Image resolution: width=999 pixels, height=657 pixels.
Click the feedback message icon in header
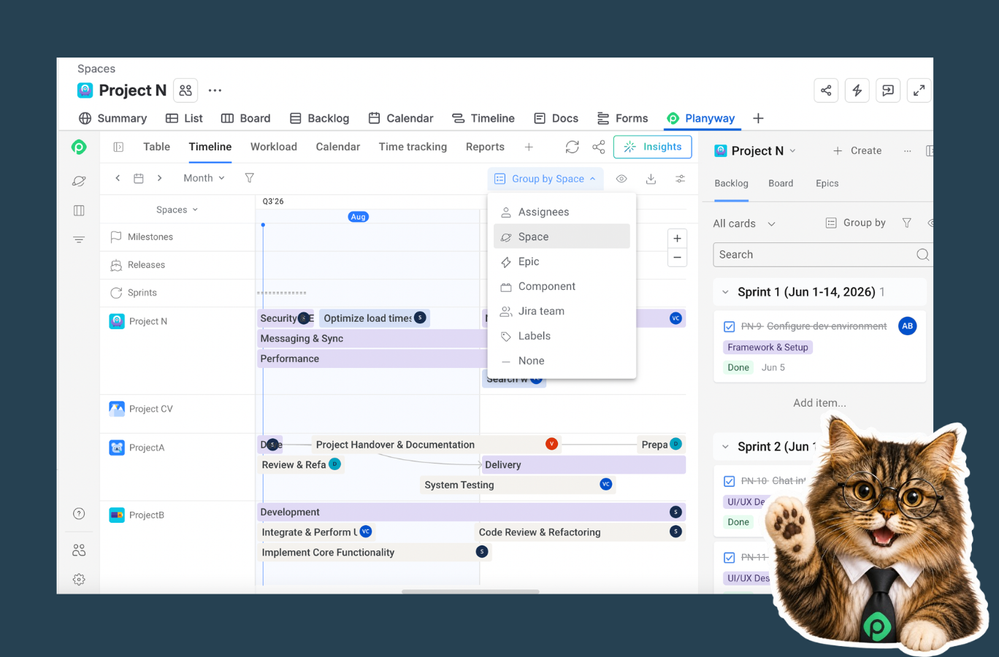tap(888, 90)
